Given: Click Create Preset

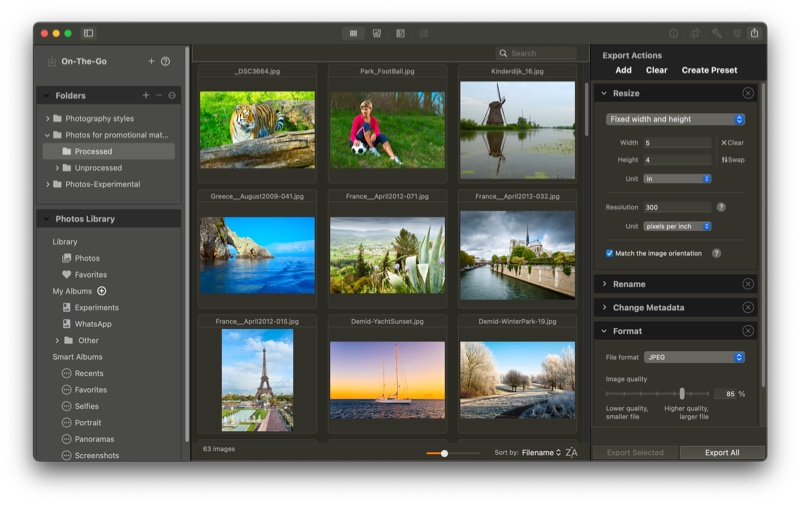Looking at the screenshot, I should point(709,70).
